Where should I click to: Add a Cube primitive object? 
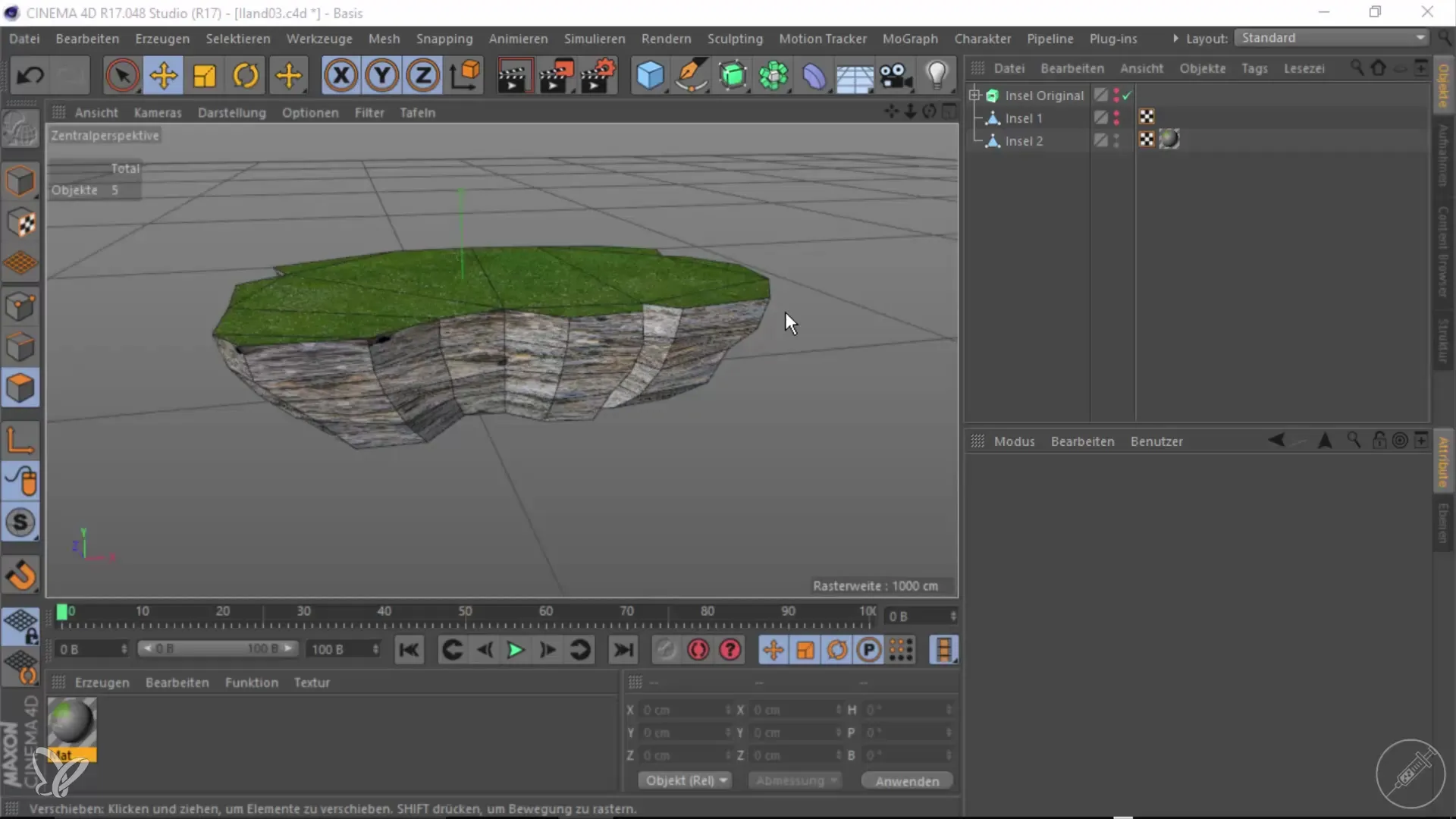(650, 75)
